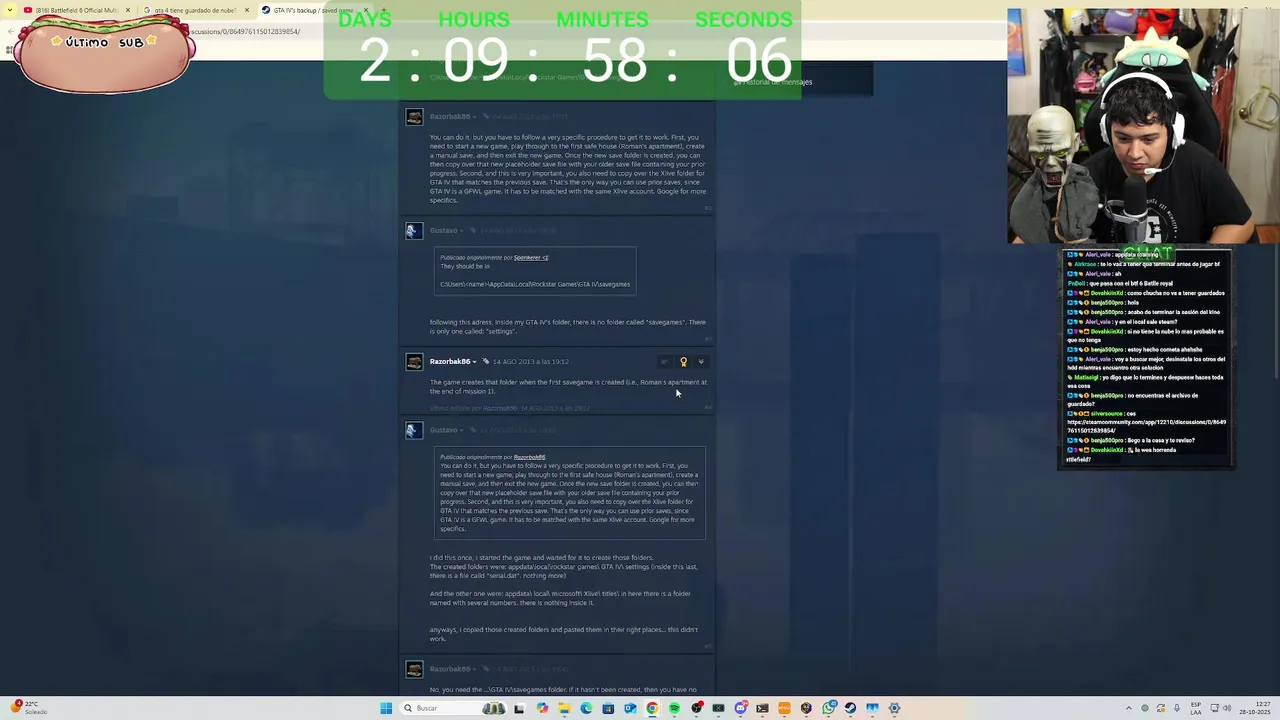
Task: Open the tab search dropdown arrow
Action: [10, 10]
